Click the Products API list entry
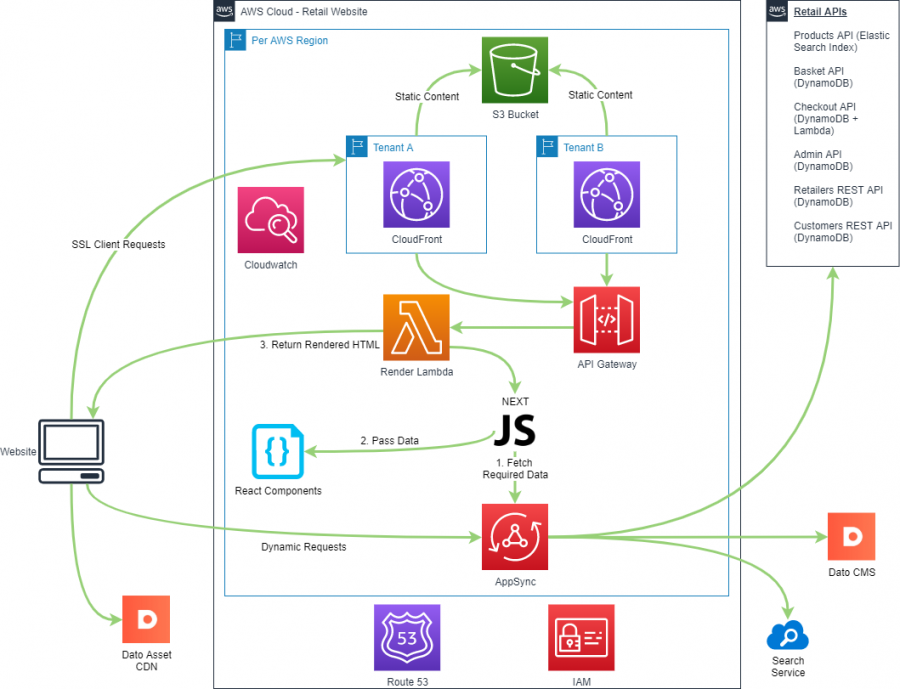This screenshot has width=900, height=689. (840, 41)
